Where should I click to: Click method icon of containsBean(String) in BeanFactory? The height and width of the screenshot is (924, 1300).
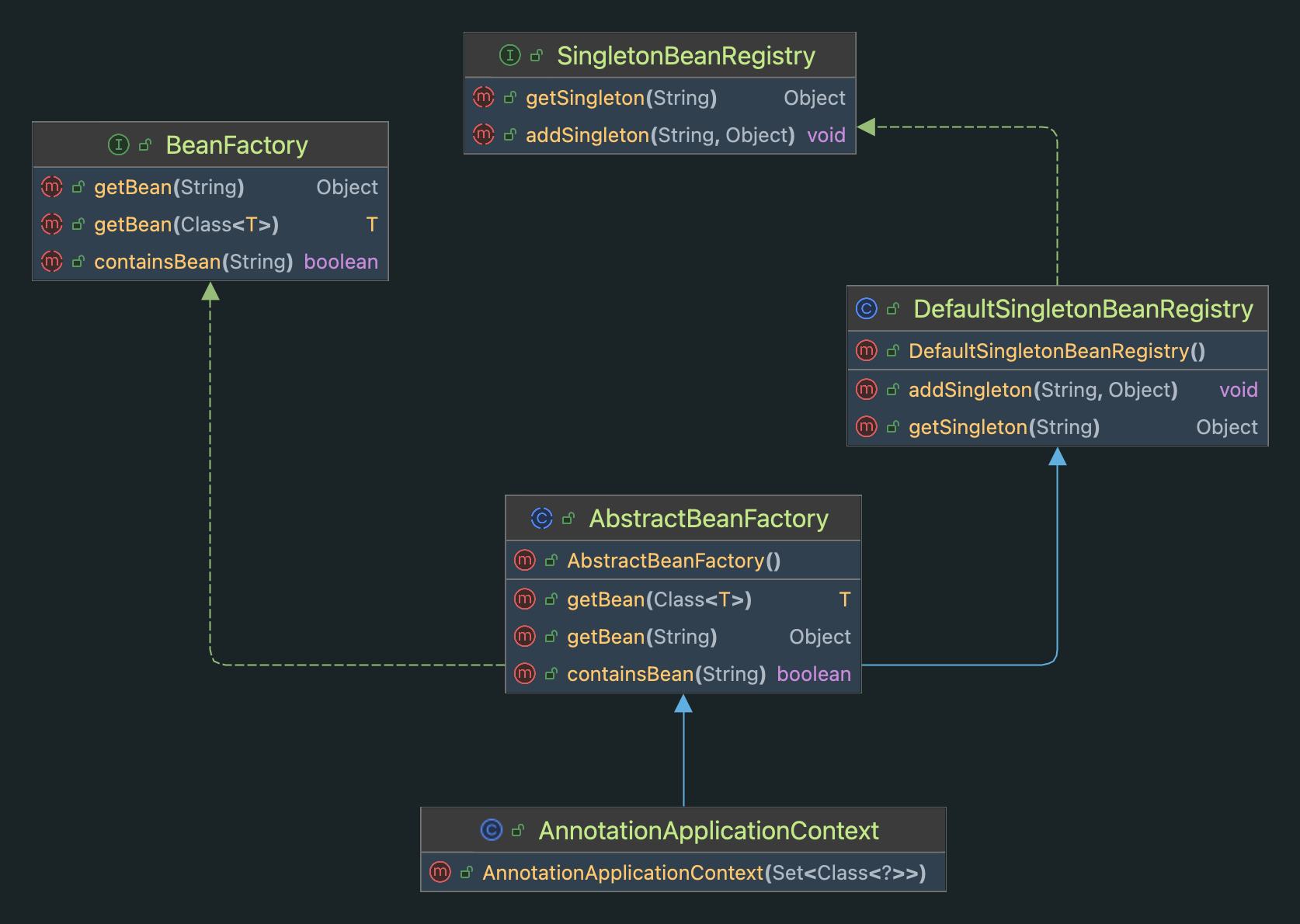coord(52,261)
